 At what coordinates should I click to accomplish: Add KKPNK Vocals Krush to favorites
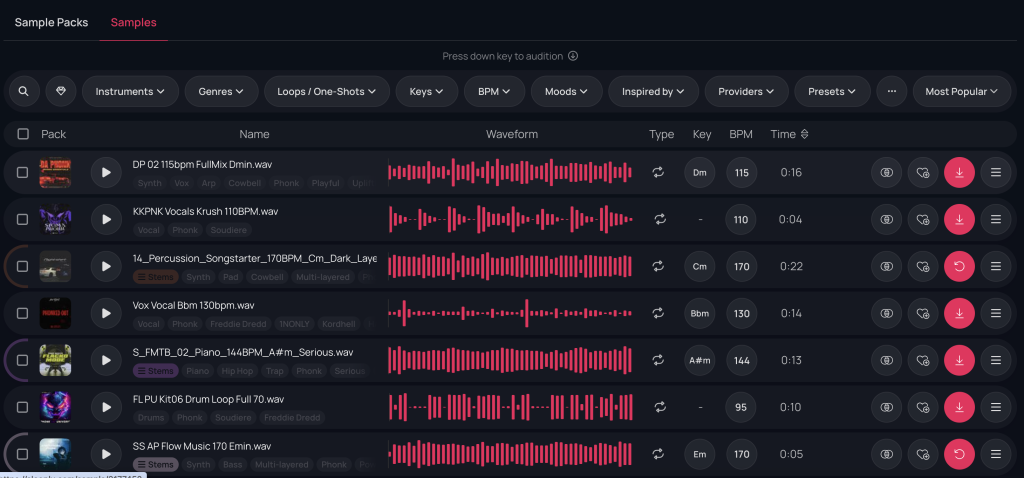[x=922, y=219]
